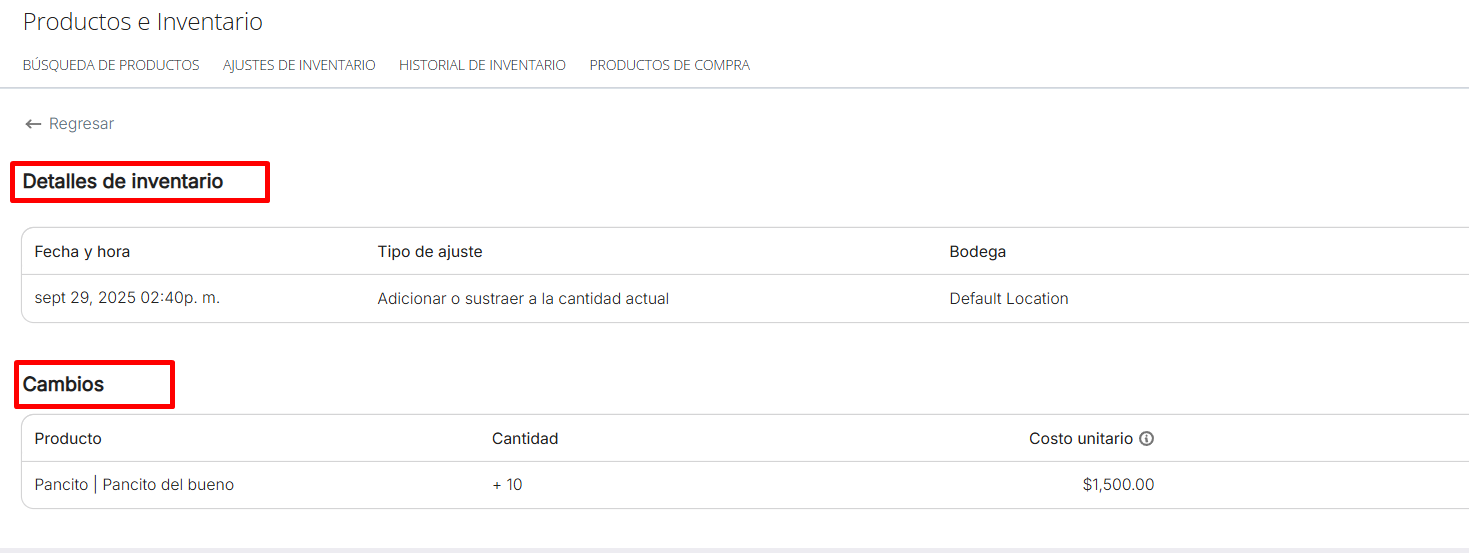Click the info icon beside Costo unitario
The image size is (1469, 553).
point(1147,439)
